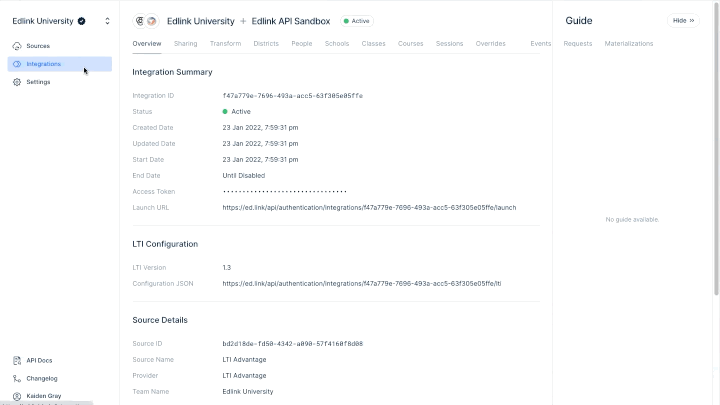Image resolution: width=720 pixels, height=405 pixels.
Task: Click the LTI Version value 1.3
Action: coord(227,268)
